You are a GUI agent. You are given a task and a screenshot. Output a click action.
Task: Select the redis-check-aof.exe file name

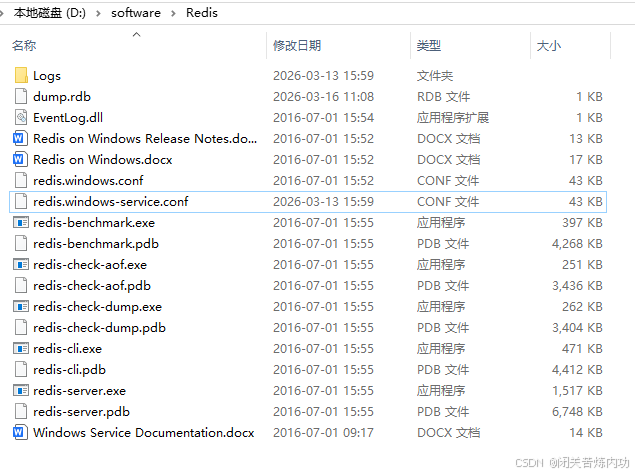tap(90, 265)
